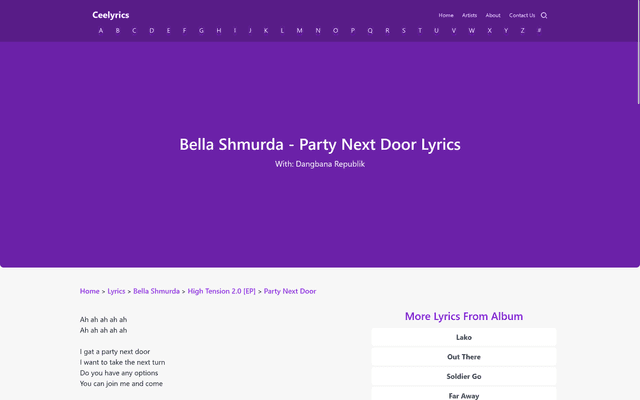Browse artists starting with letter F
Image resolution: width=640 pixels, height=400 pixels.
[x=184, y=31]
